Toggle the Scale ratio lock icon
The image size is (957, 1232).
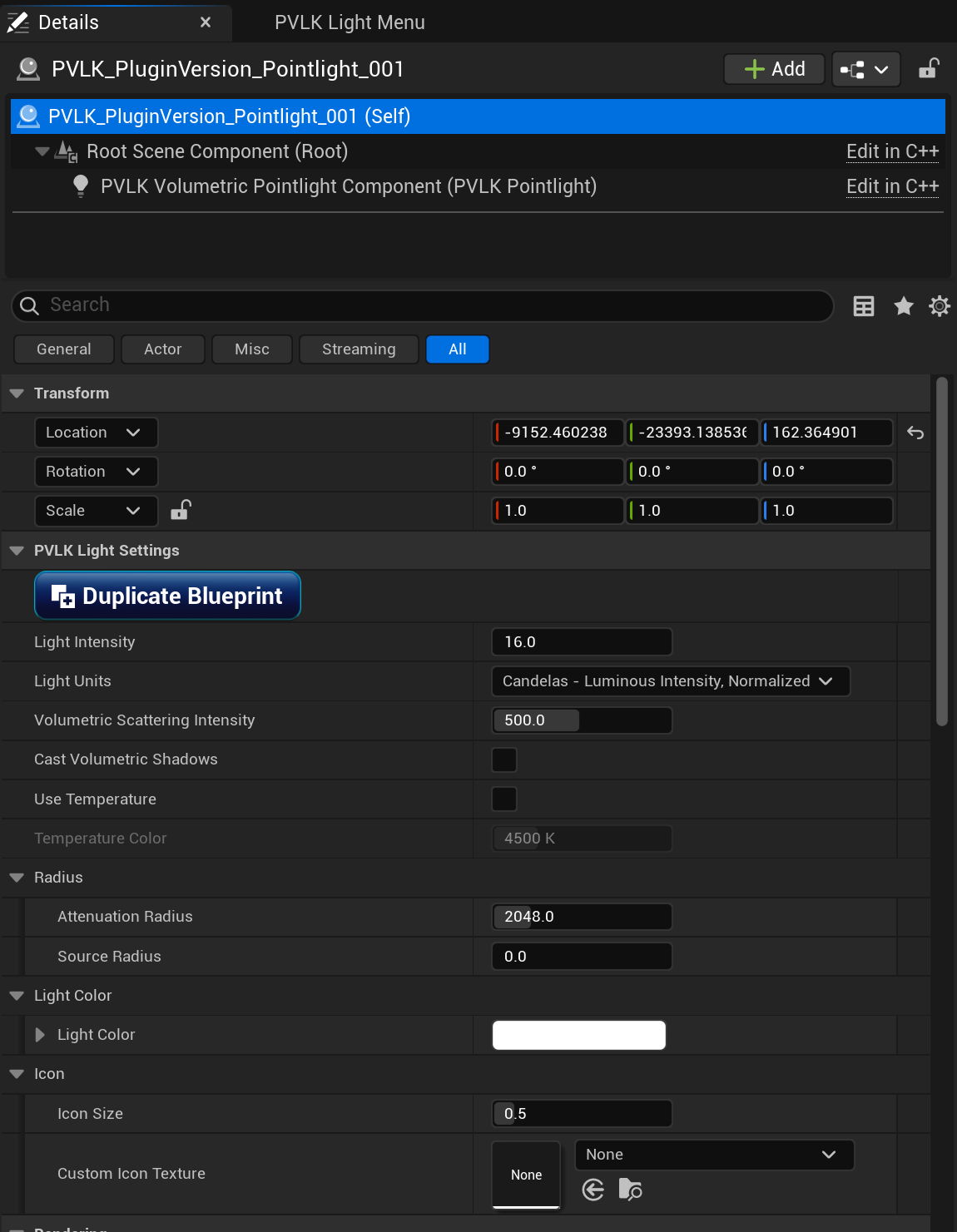coord(181,510)
